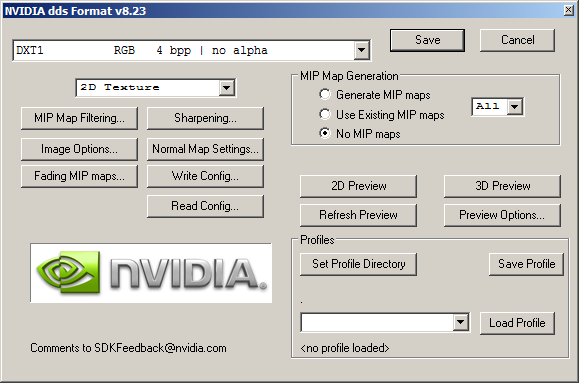Open Fading MIP maps settings
Viewport: 579px width, 383px height.
coord(79,176)
